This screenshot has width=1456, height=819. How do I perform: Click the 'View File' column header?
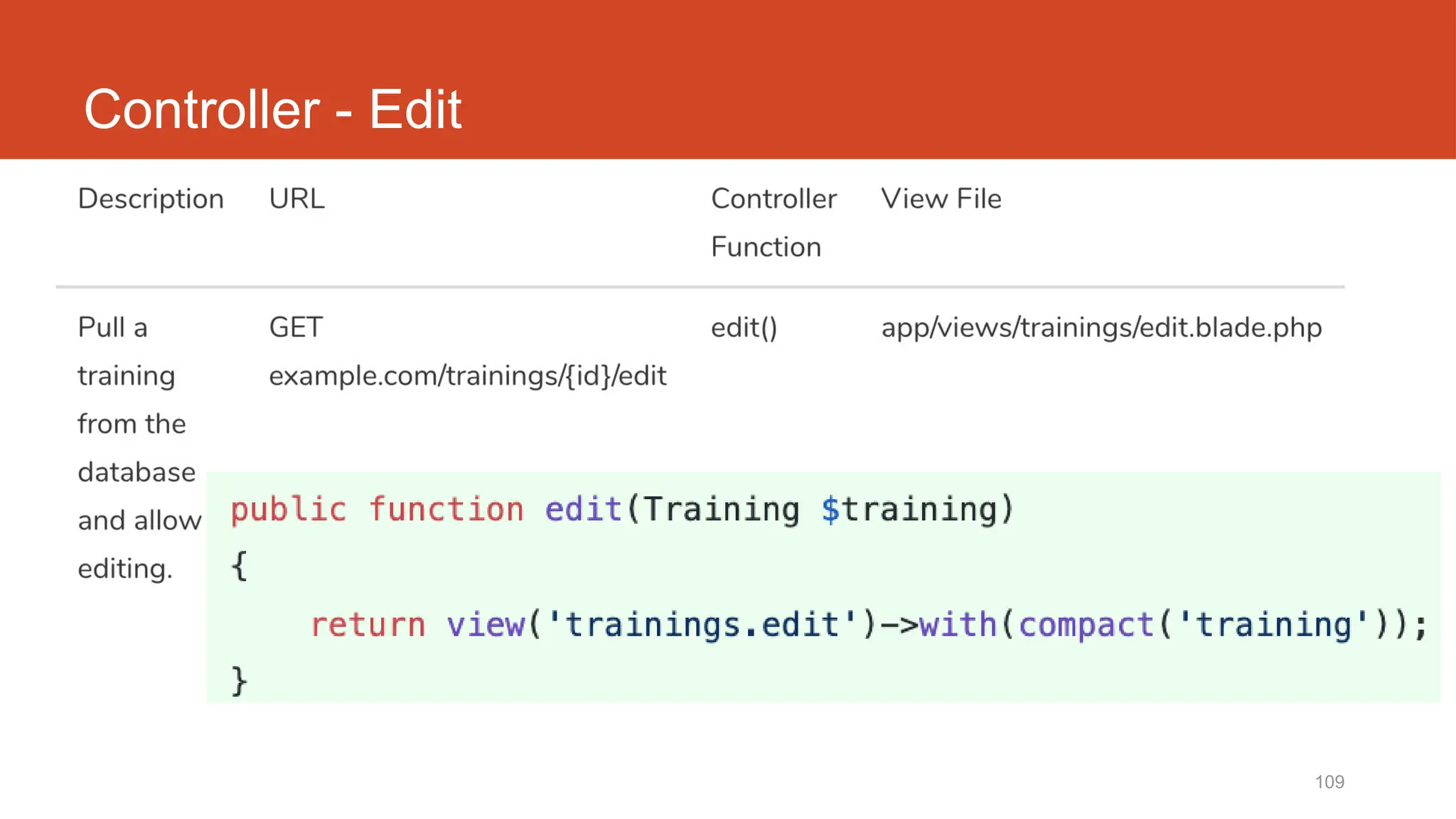(941, 199)
